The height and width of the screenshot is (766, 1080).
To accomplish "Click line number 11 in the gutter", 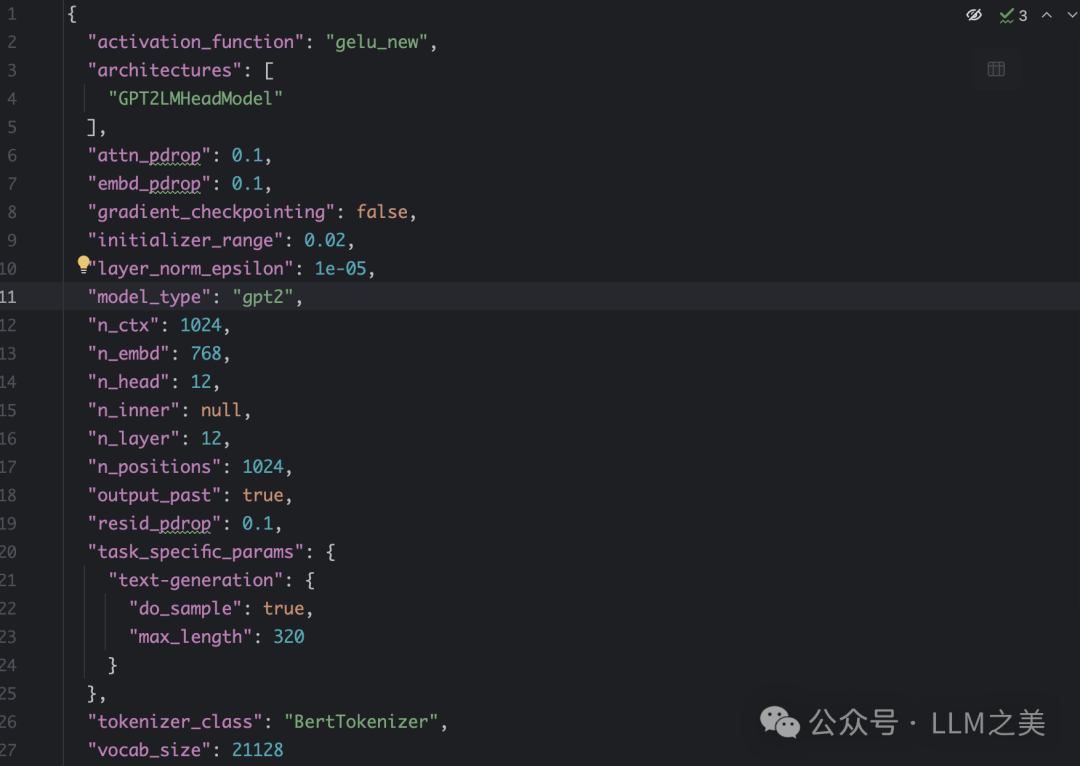I will click(8, 297).
